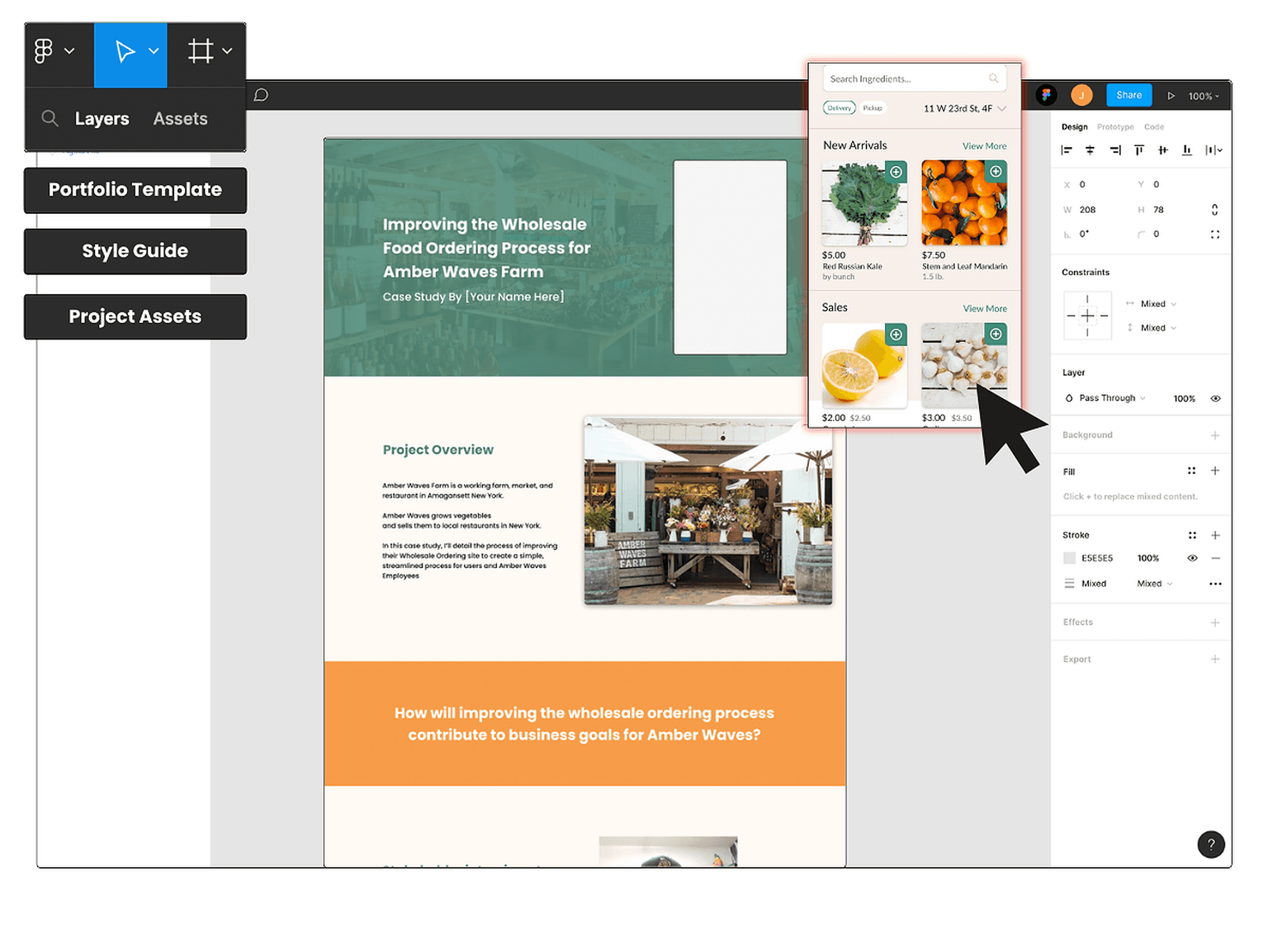1268x952 pixels.
Task: Open the 100% zoom dropdown
Action: click(x=1204, y=96)
